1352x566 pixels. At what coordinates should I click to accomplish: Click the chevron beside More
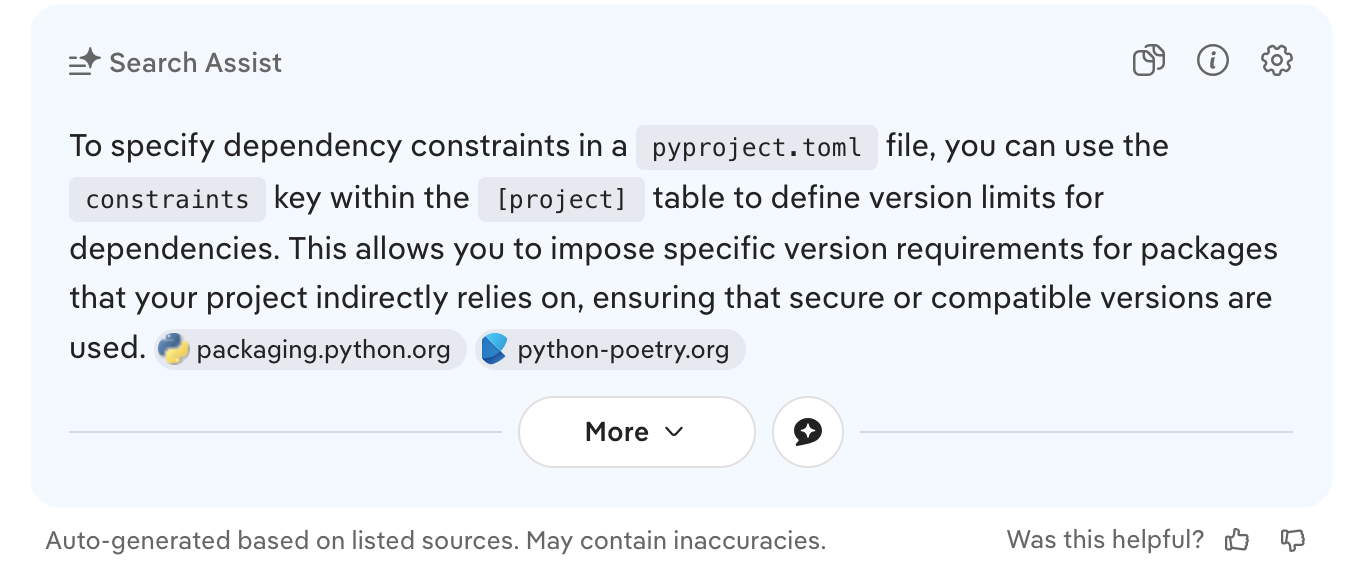[x=674, y=432]
